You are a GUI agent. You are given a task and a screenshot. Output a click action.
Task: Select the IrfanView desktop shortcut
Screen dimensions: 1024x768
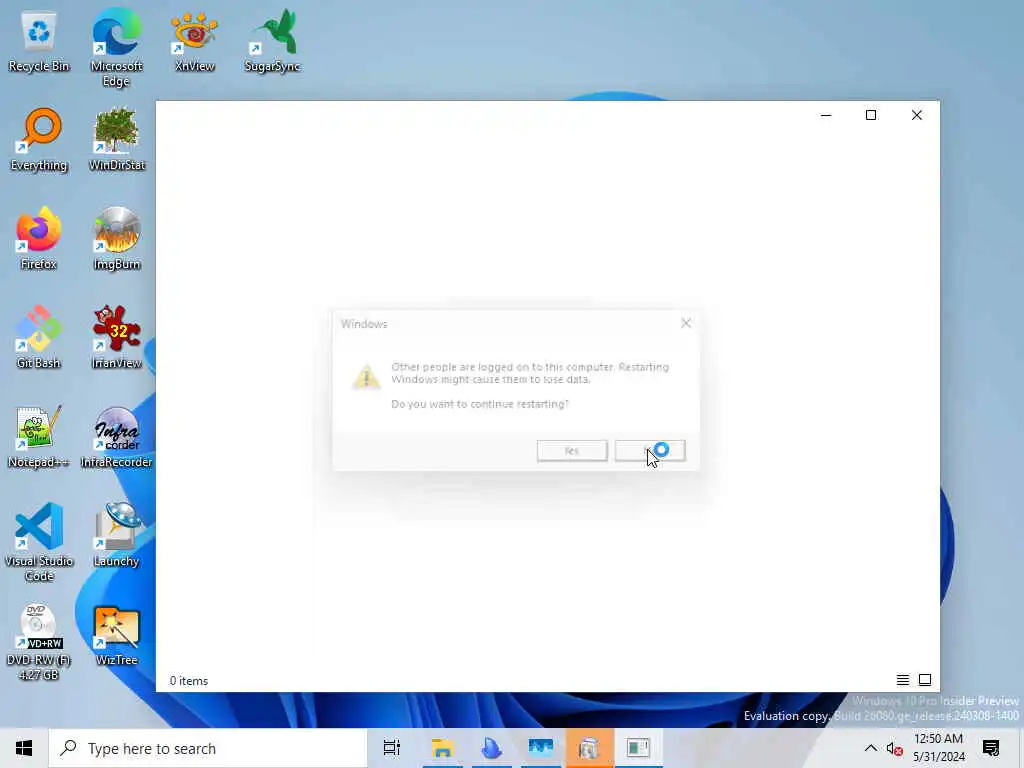pyautogui.click(x=116, y=338)
